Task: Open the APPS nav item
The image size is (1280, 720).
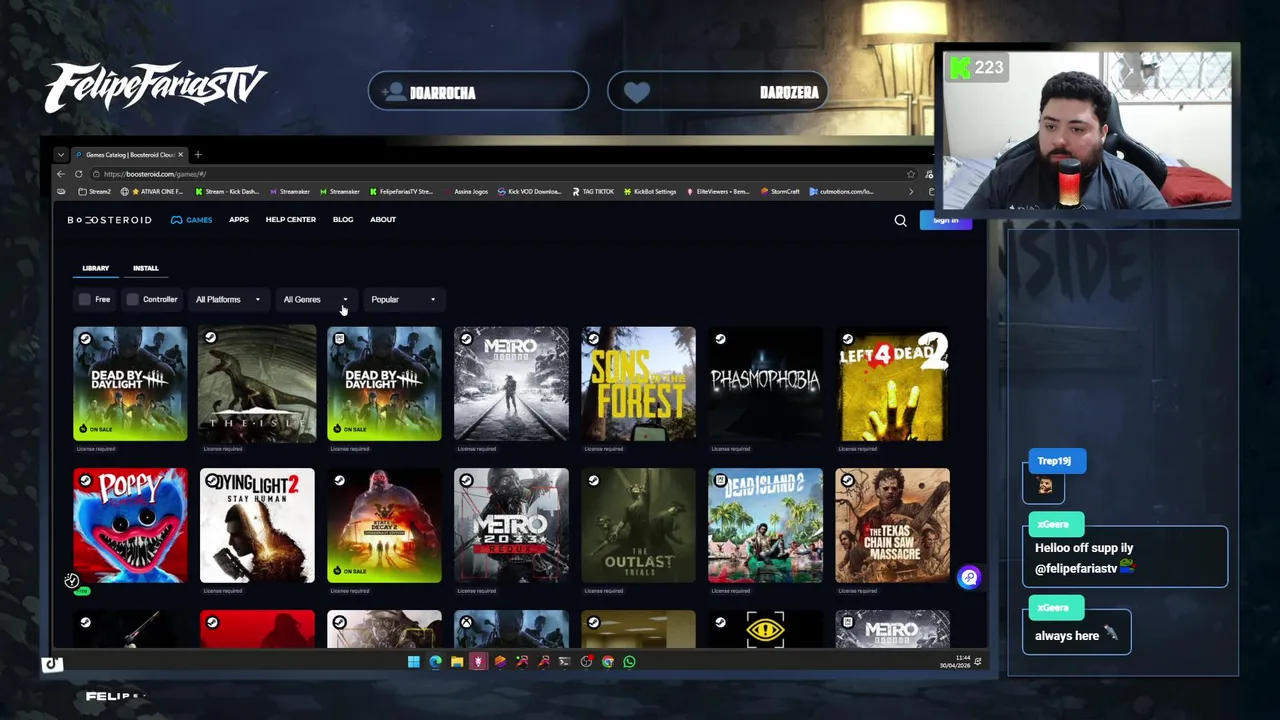Action: [239, 220]
